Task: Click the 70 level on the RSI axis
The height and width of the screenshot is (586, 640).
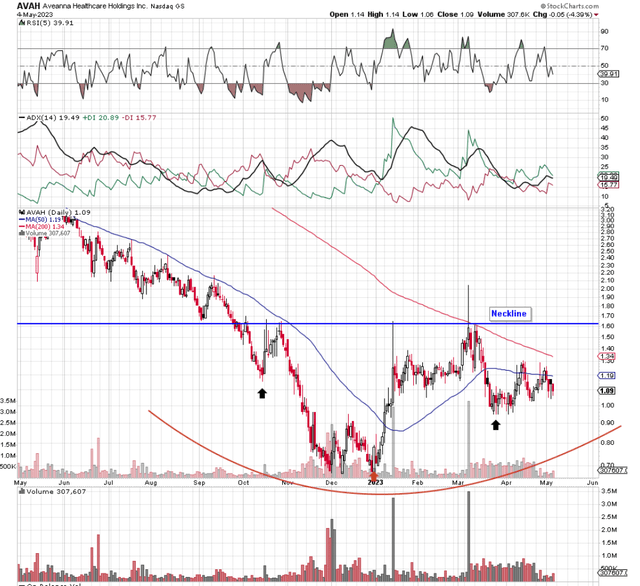Action: tap(604, 49)
